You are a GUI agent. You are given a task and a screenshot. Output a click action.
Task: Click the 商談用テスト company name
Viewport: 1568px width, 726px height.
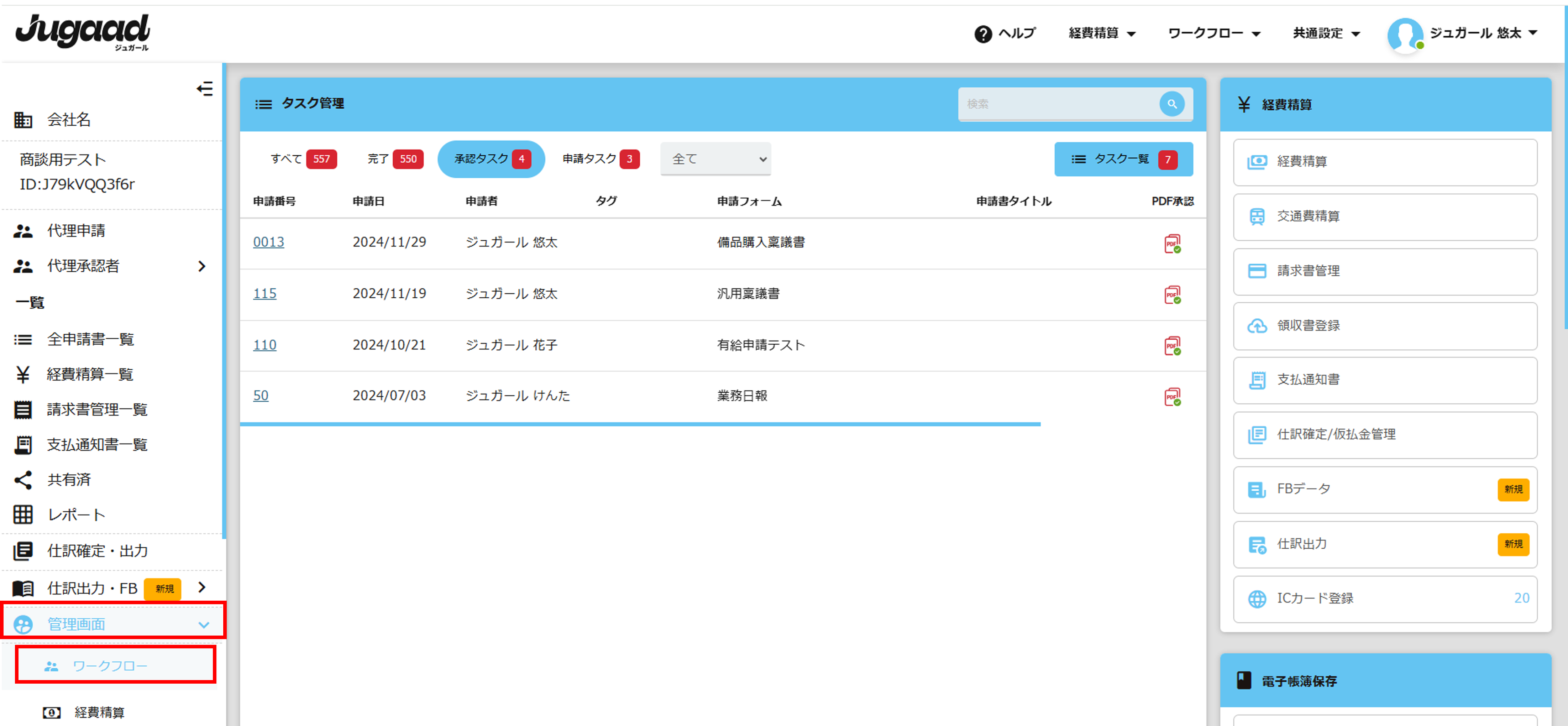pos(63,160)
